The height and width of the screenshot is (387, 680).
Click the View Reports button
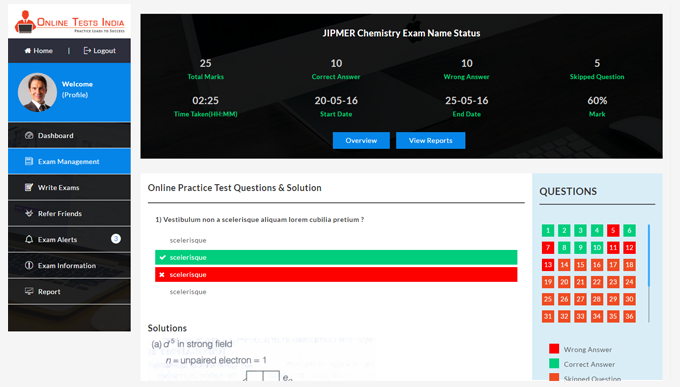(x=431, y=141)
